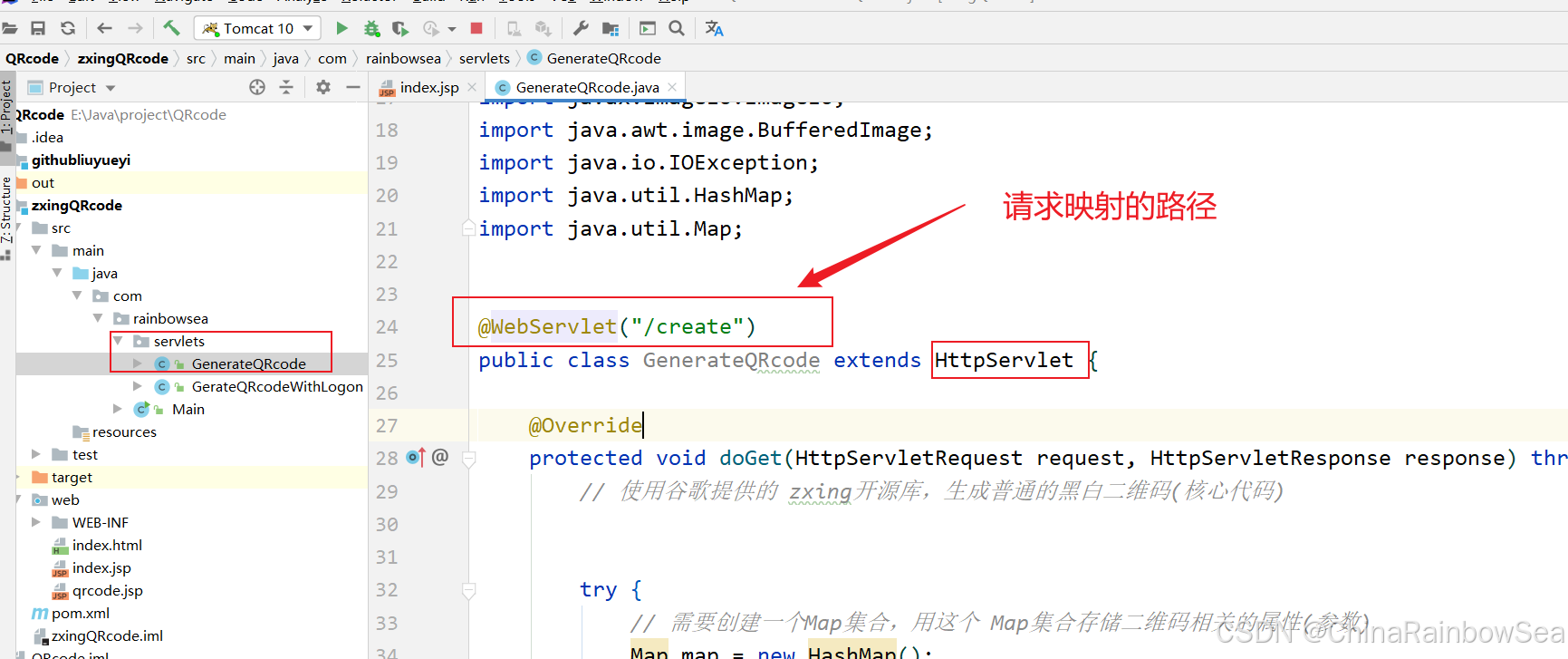1568x659 pixels.
Task: Click rainbowsea in the breadcrumb bar
Action: click(x=403, y=58)
